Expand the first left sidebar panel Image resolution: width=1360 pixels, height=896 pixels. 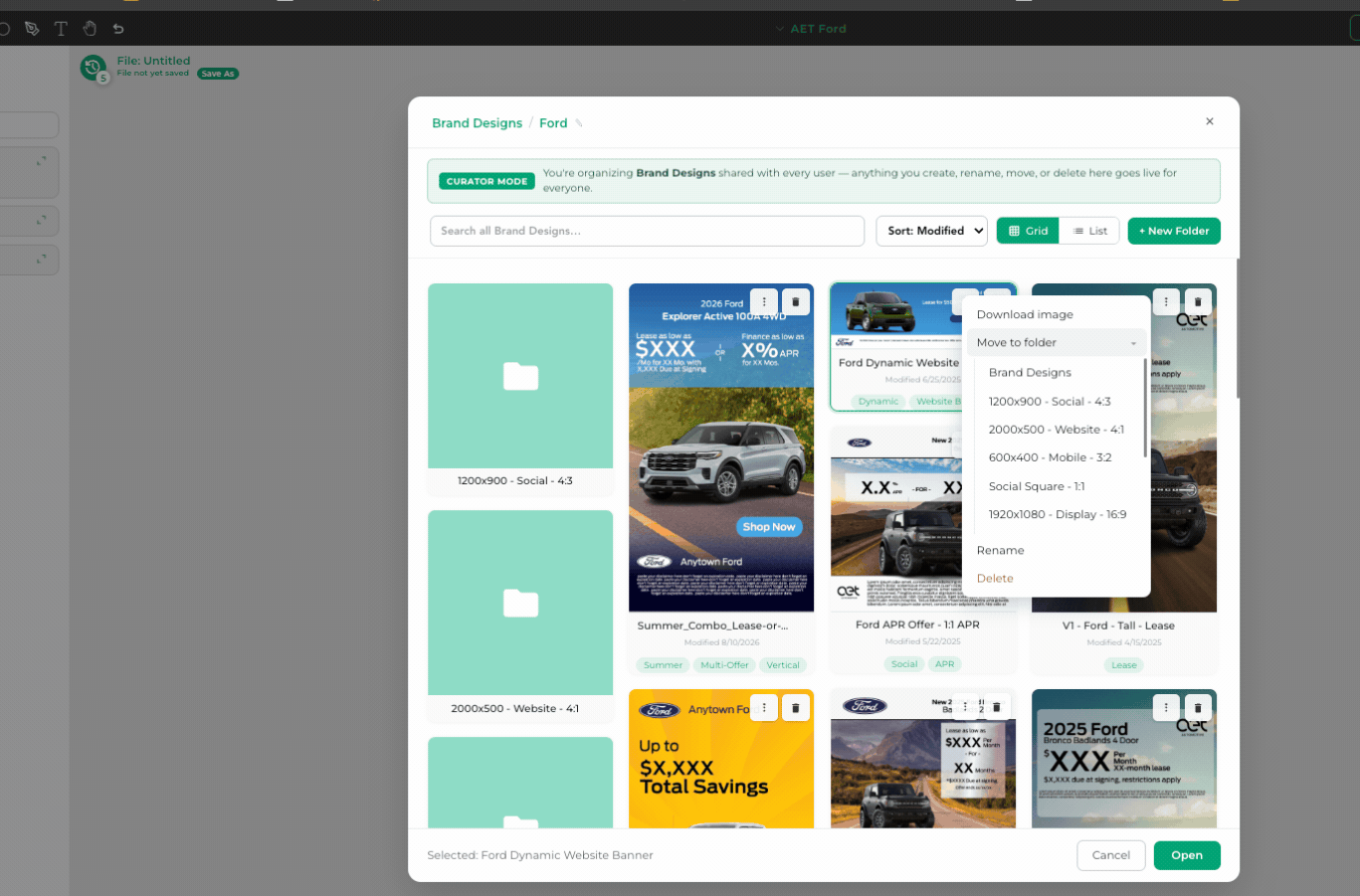point(41,161)
